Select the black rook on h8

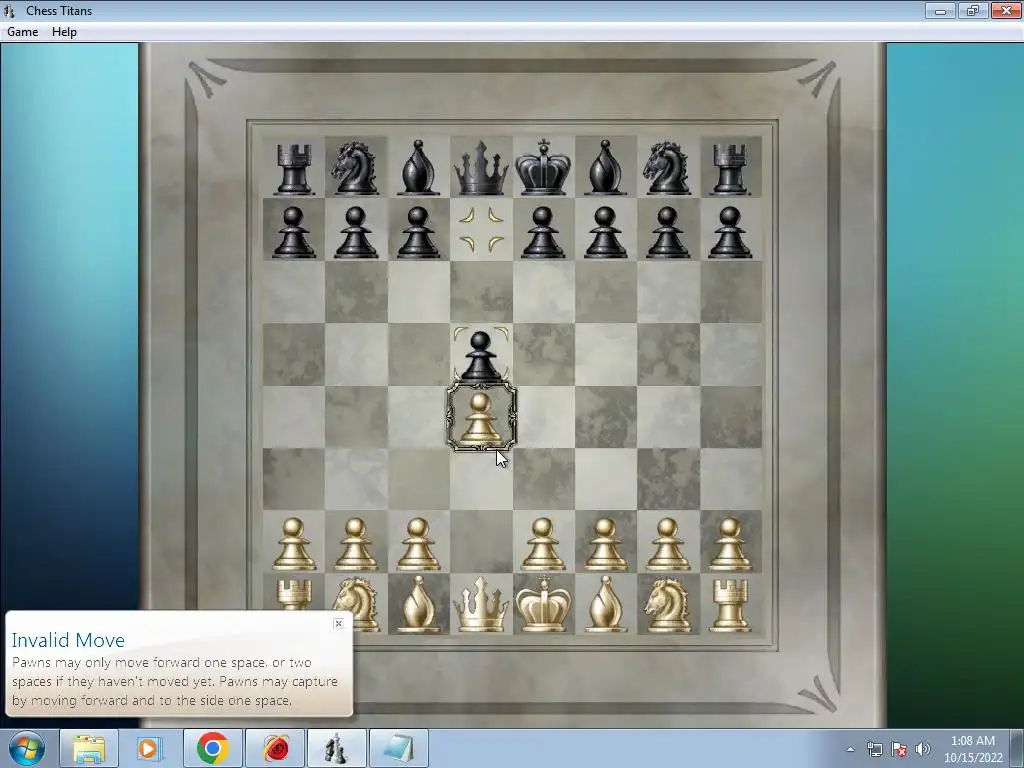point(729,170)
